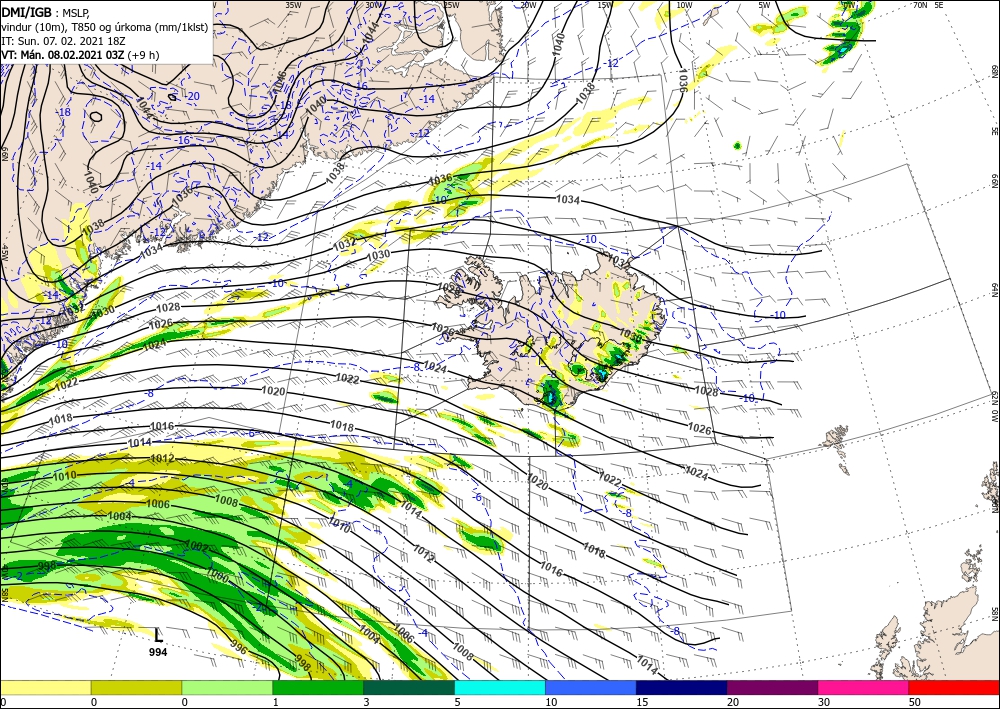The width and height of the screenshot is (1000, 709).
Task: Click the legend value '30'
Action: coord(823,702)
